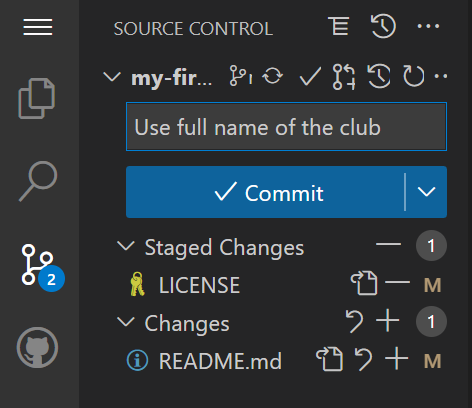The height and width of the screenshot is (408, 472).
Task: Open the Search view in activity bar
Action: click(38, 181)
